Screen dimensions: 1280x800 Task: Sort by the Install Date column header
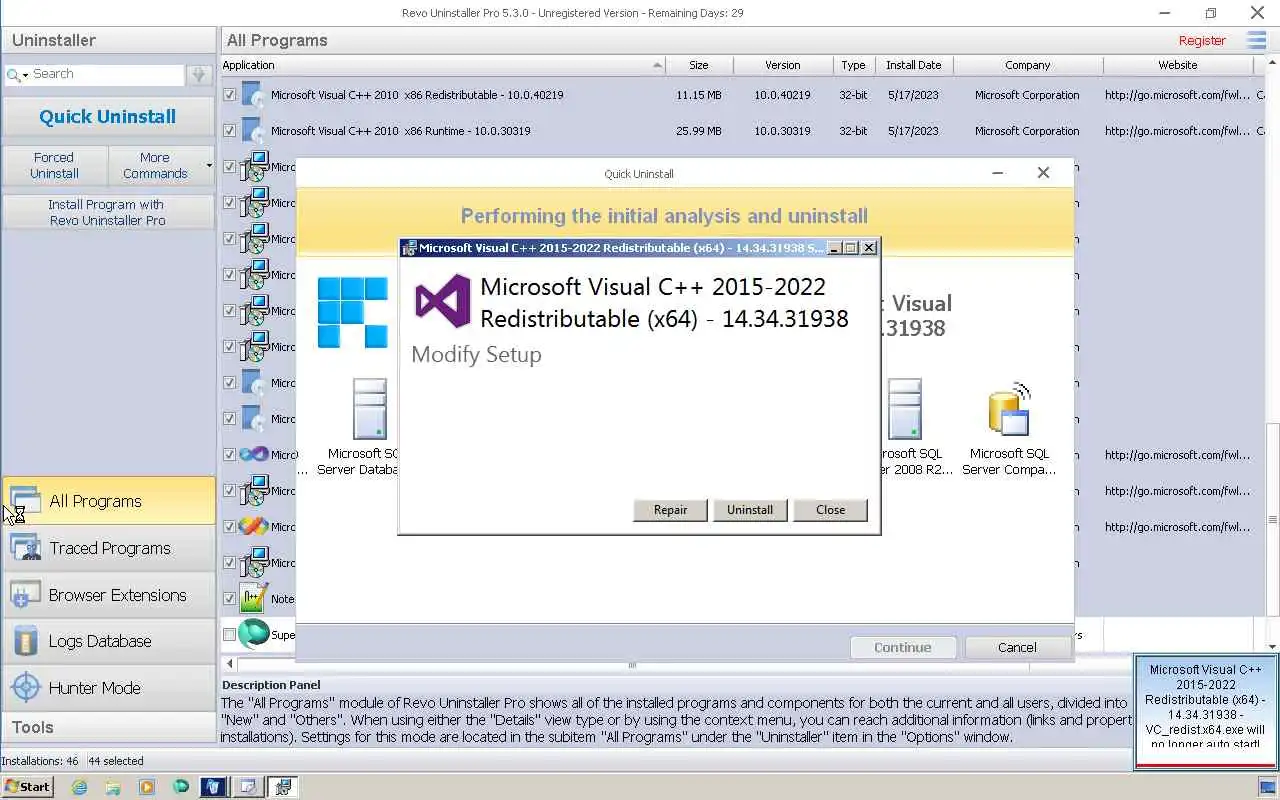point(913,65)
